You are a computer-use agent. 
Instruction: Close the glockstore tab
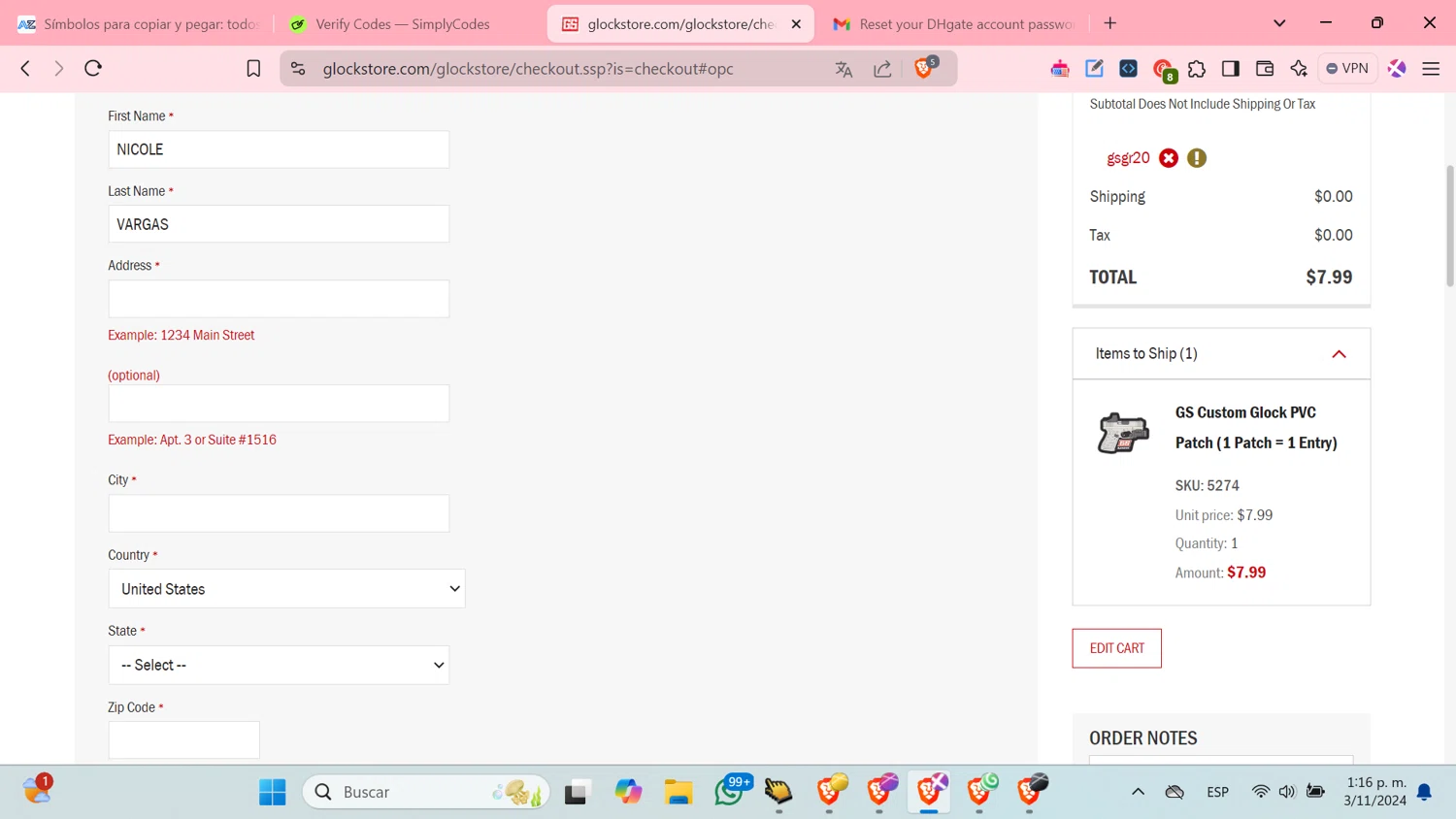796,24
